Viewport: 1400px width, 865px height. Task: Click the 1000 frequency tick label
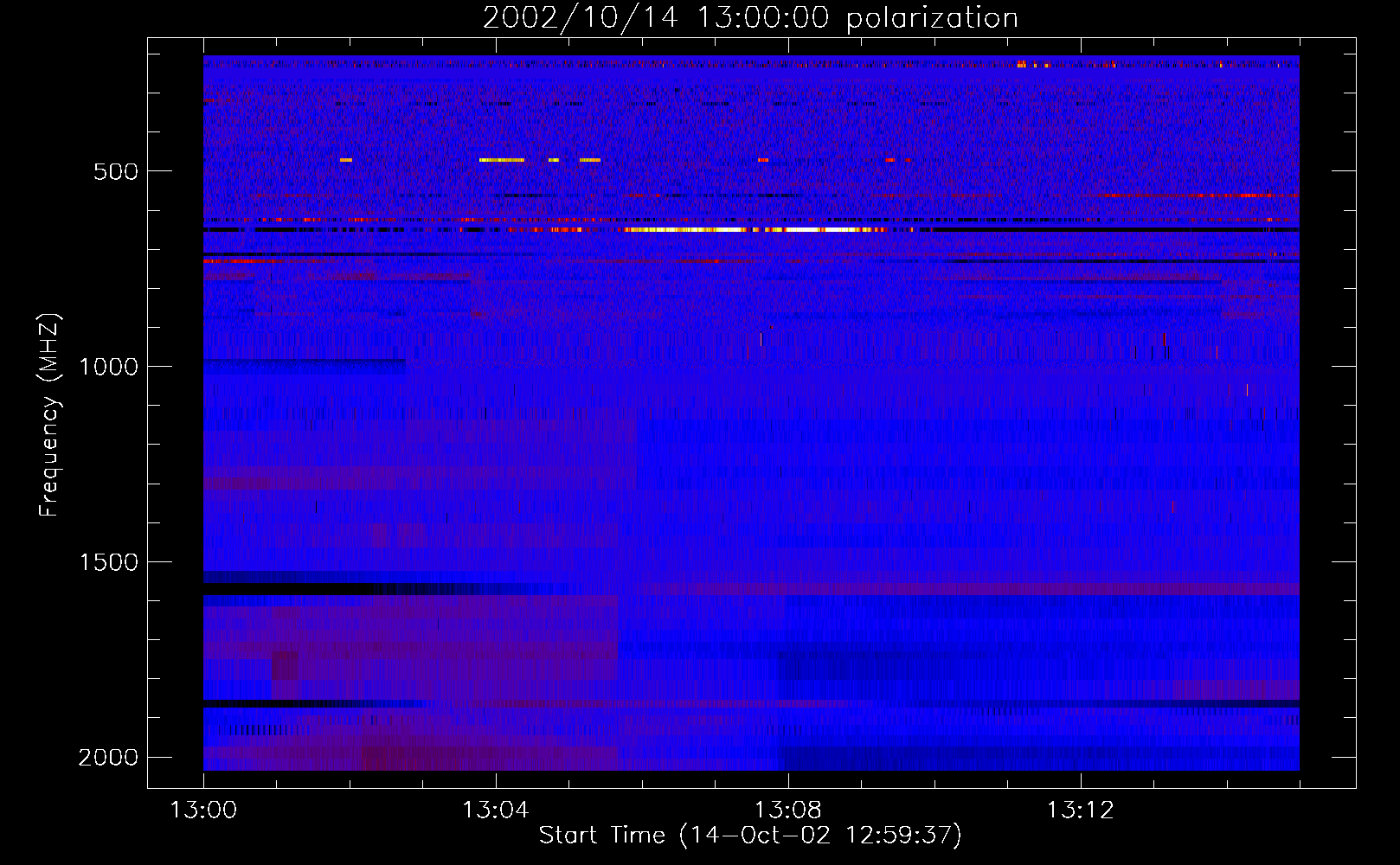(x=108, y=367)
